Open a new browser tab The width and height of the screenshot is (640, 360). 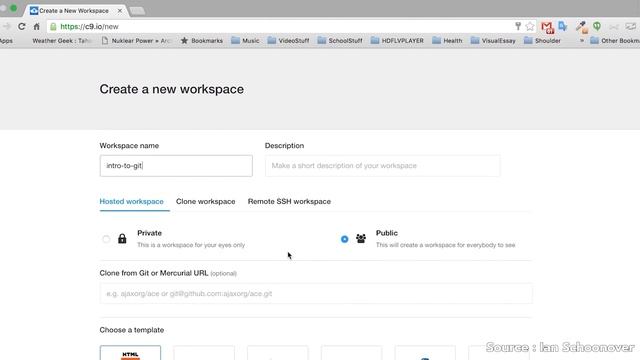pos(137,11)
